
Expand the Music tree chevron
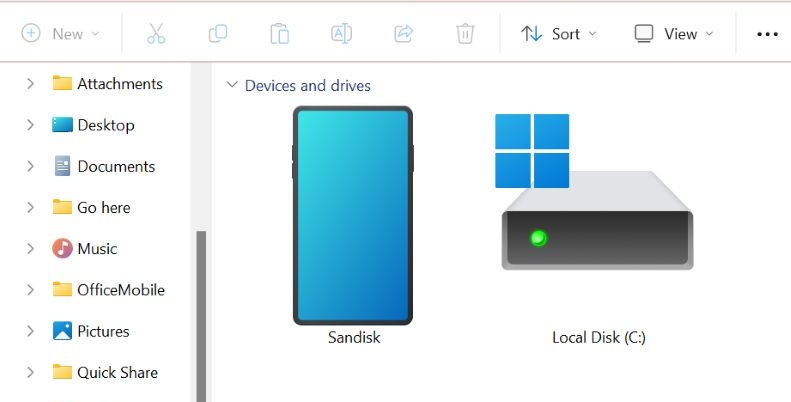pos(30,249)
